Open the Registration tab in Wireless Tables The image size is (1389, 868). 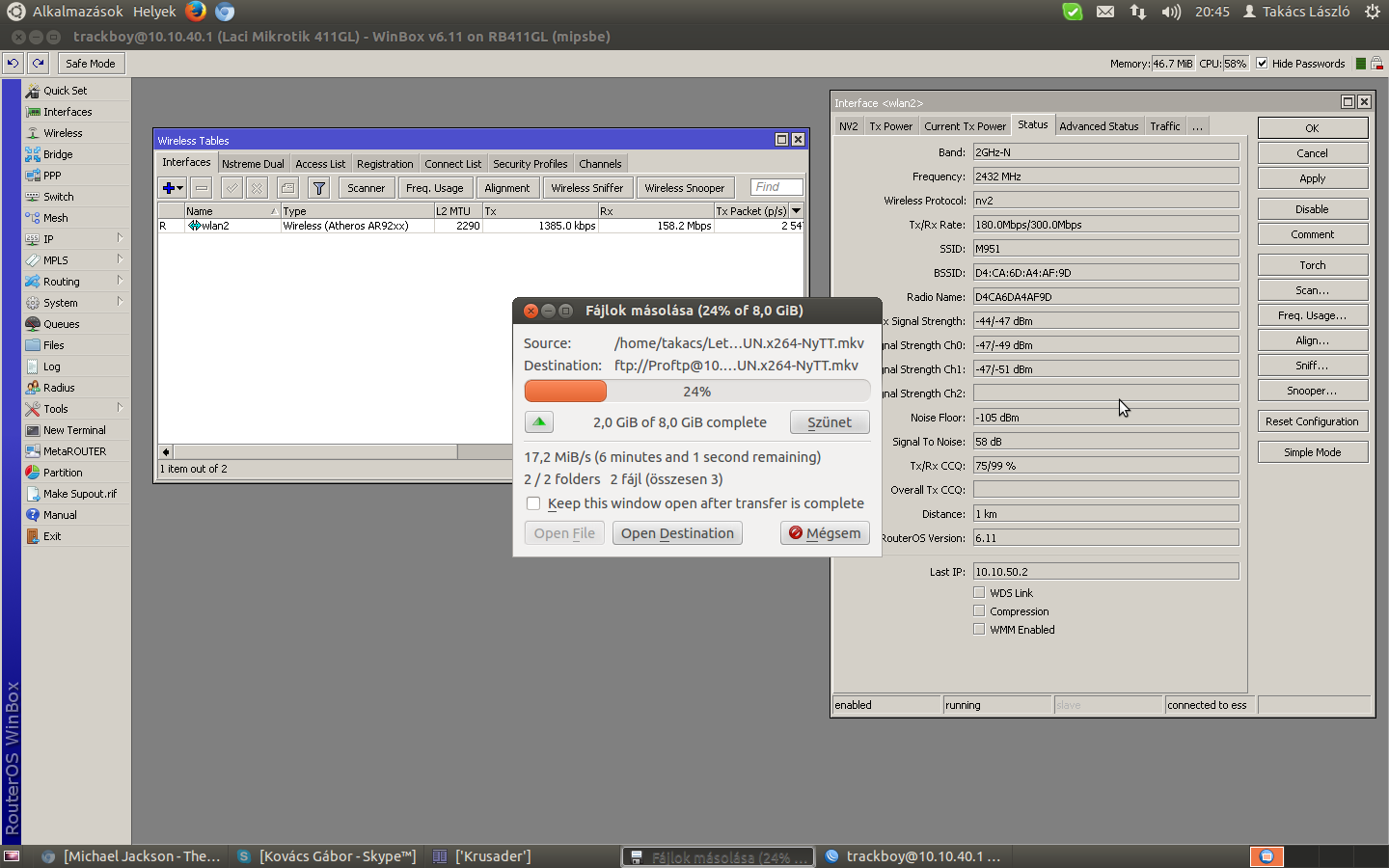tap(385, 163)
